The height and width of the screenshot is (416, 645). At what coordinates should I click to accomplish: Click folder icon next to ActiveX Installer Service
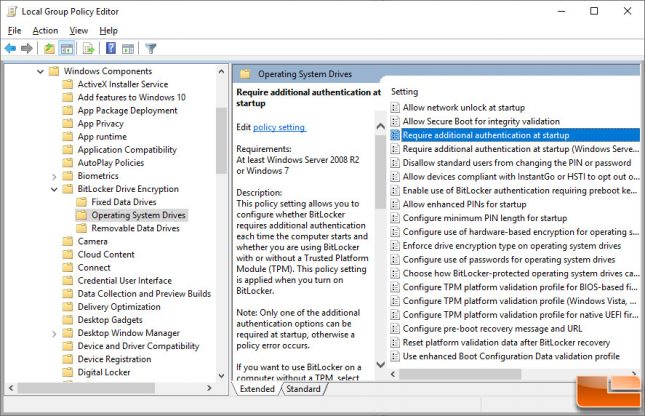coord(67,84)
